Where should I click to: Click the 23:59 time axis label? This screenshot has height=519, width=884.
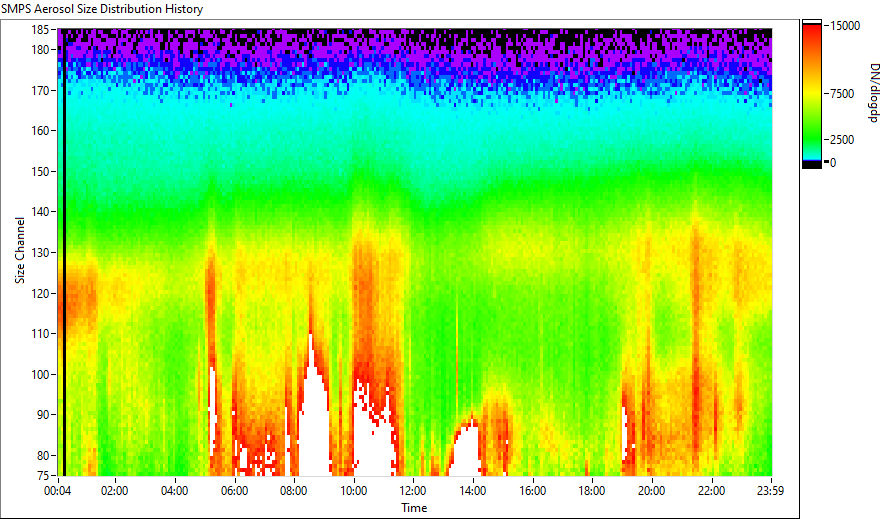770,491
